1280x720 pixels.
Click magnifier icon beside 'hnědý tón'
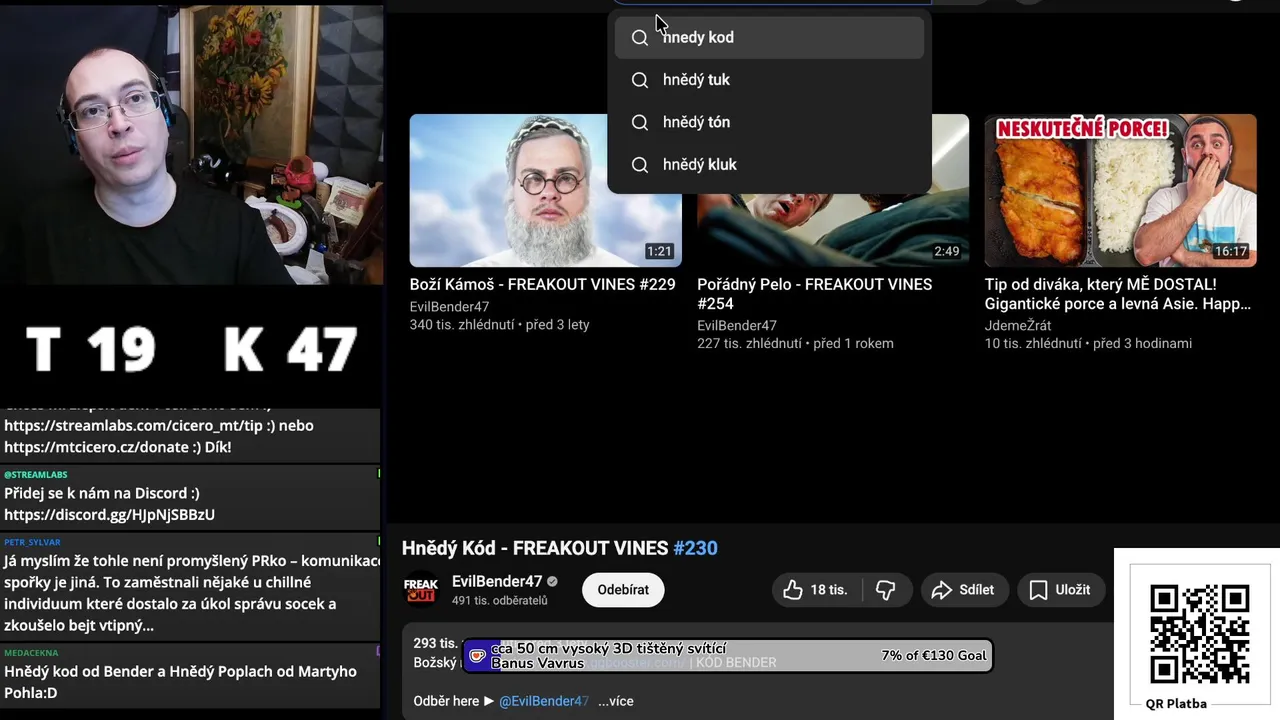640,122
